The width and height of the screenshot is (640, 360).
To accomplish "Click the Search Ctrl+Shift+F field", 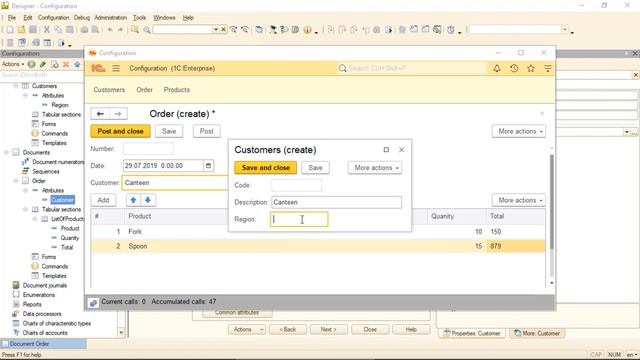I will click(411, 68).
